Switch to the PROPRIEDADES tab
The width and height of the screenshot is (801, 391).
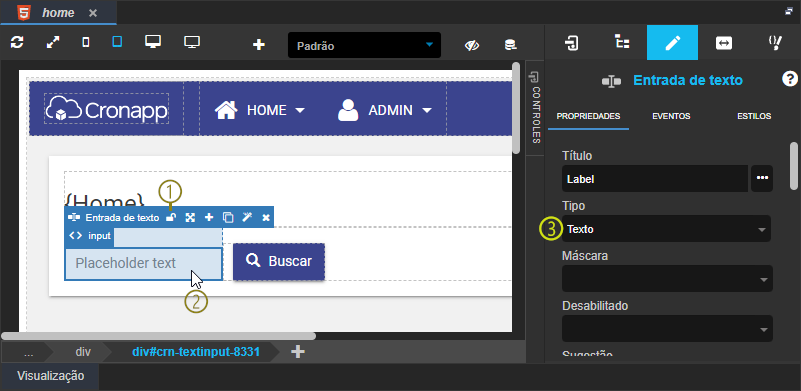(588, 116)
